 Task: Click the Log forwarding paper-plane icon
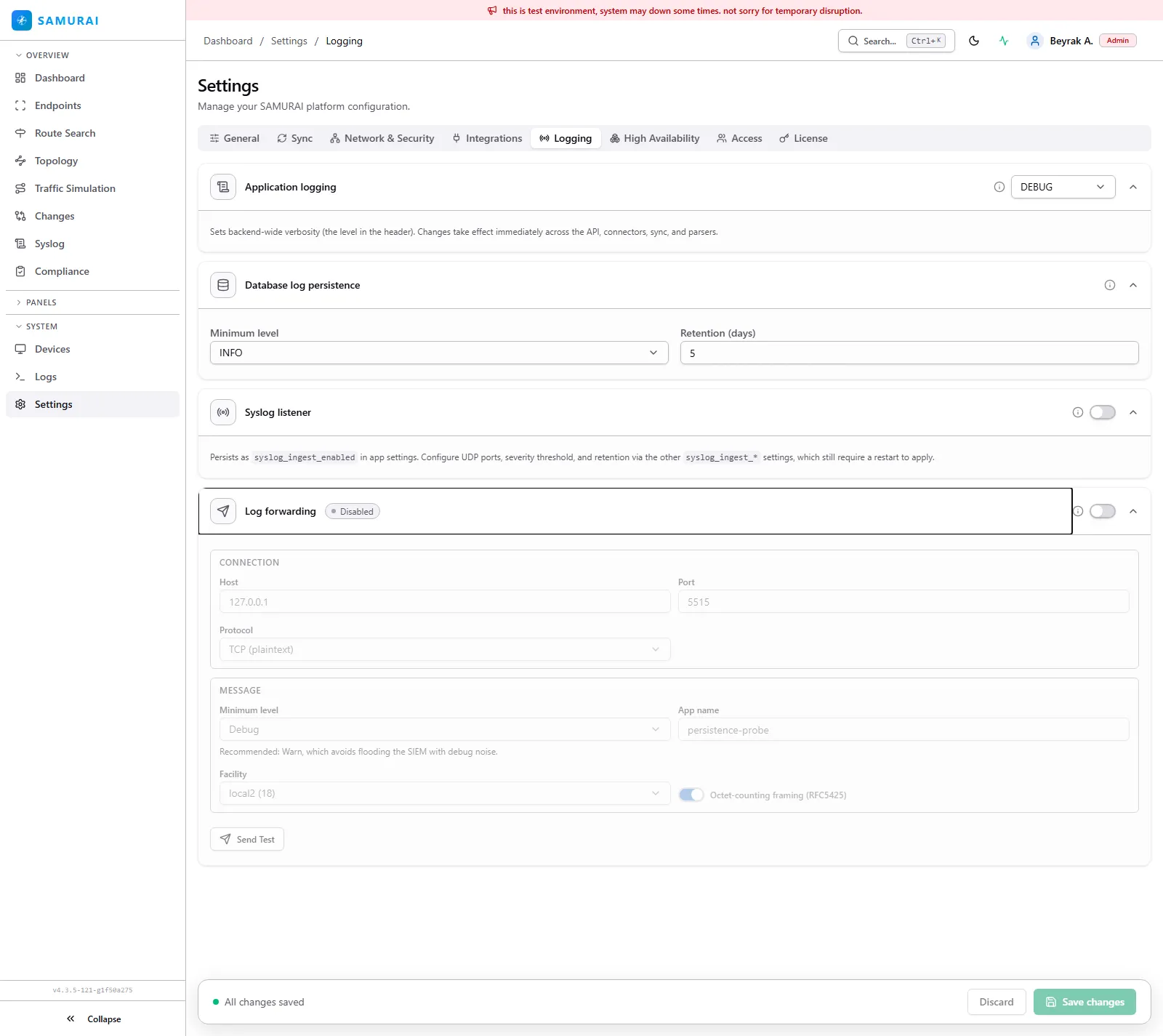pos(223,511)
